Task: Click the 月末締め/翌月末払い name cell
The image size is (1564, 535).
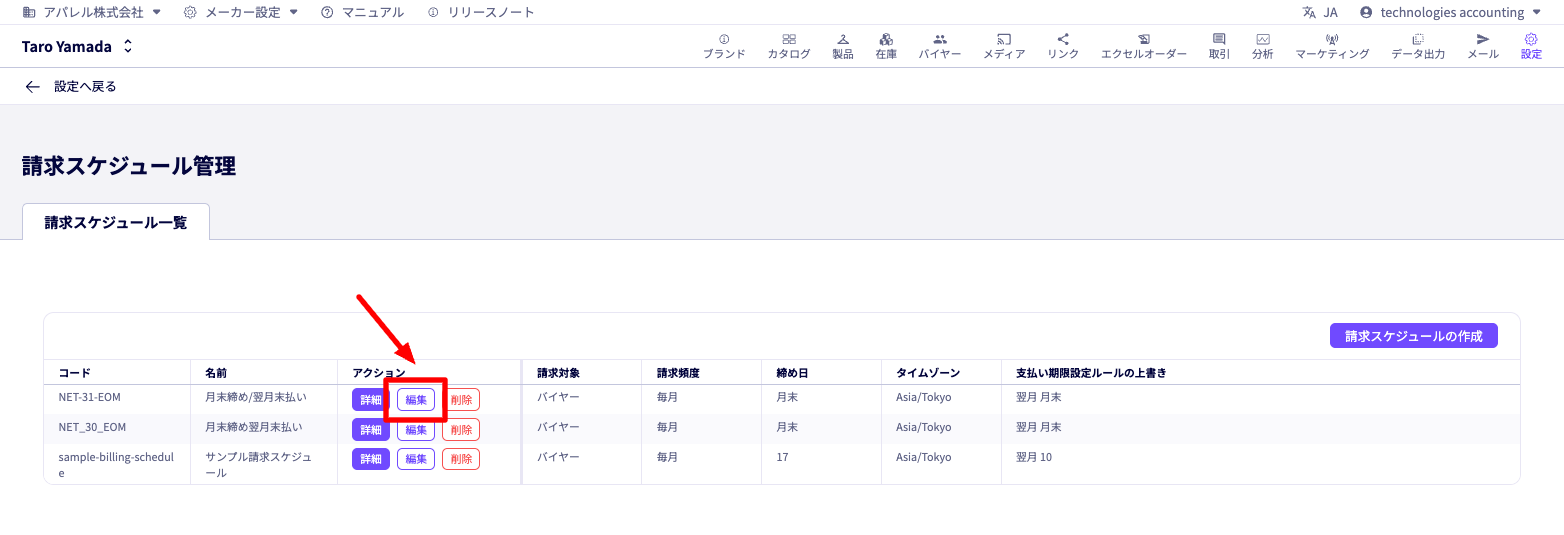Action: (256, 397)
